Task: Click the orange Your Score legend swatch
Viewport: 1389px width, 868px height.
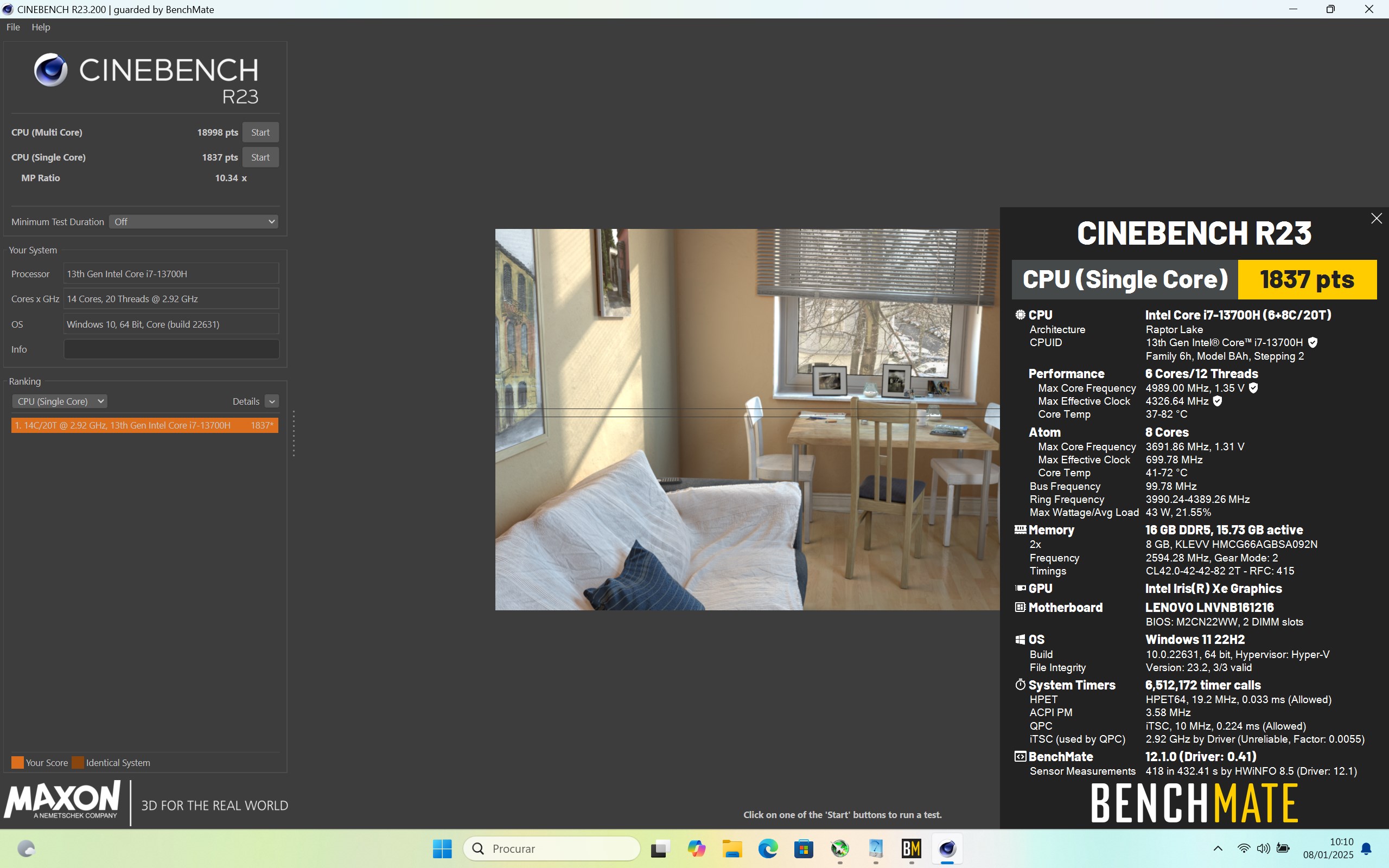Action: tap(18, 762)
